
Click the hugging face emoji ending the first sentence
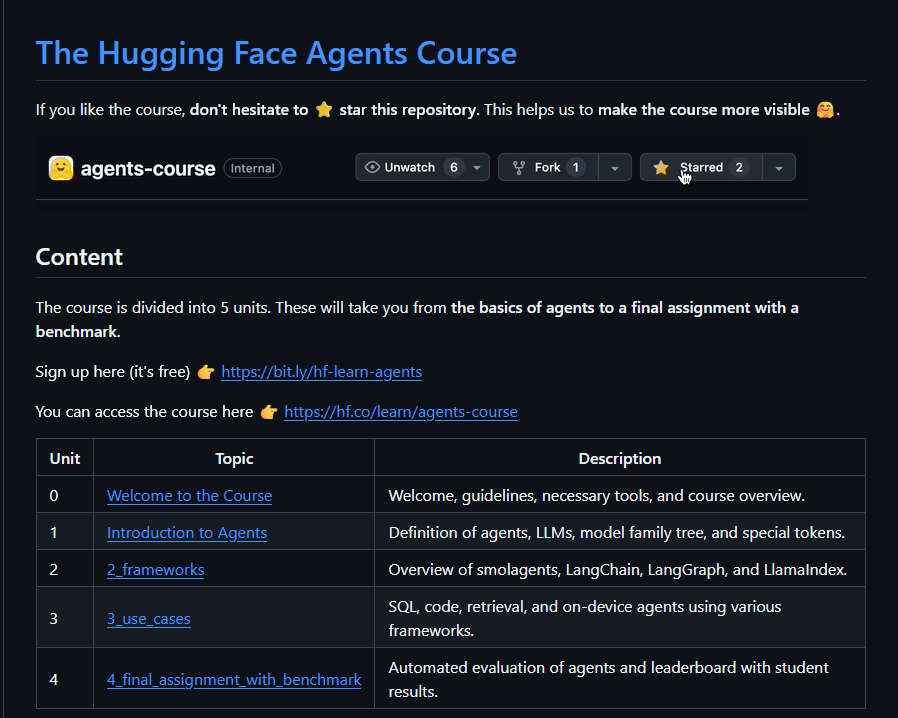825,109
